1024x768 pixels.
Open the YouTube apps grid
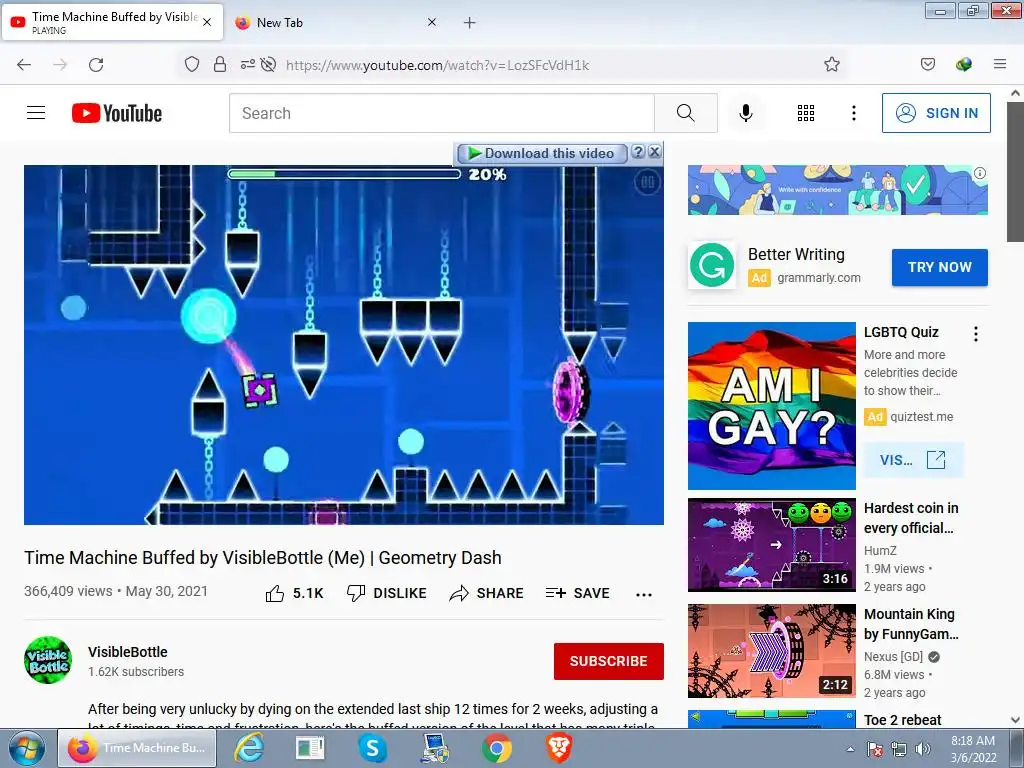pyautogui.click(x=806, y=113)
